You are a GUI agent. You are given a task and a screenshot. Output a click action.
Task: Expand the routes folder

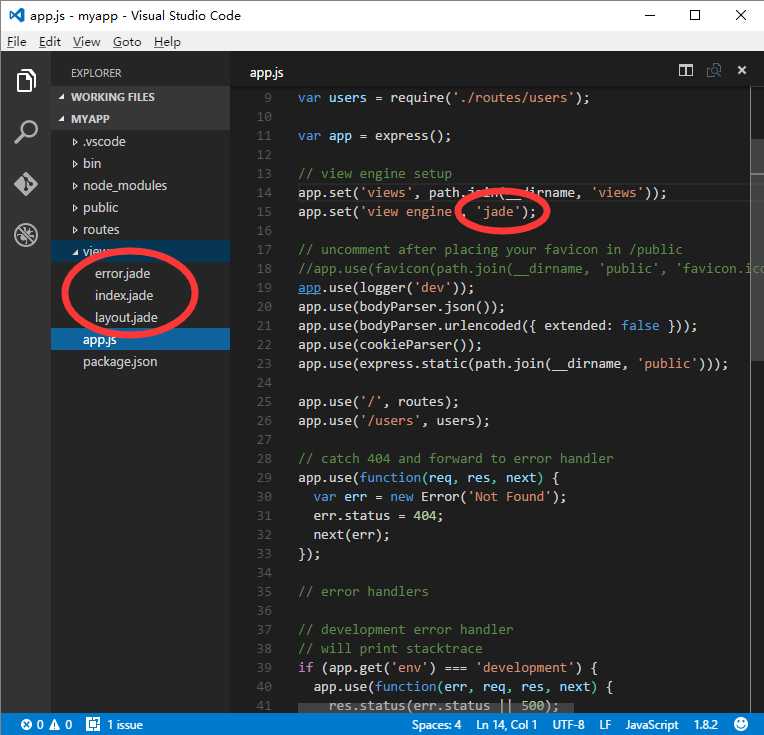tap(75, 230)
